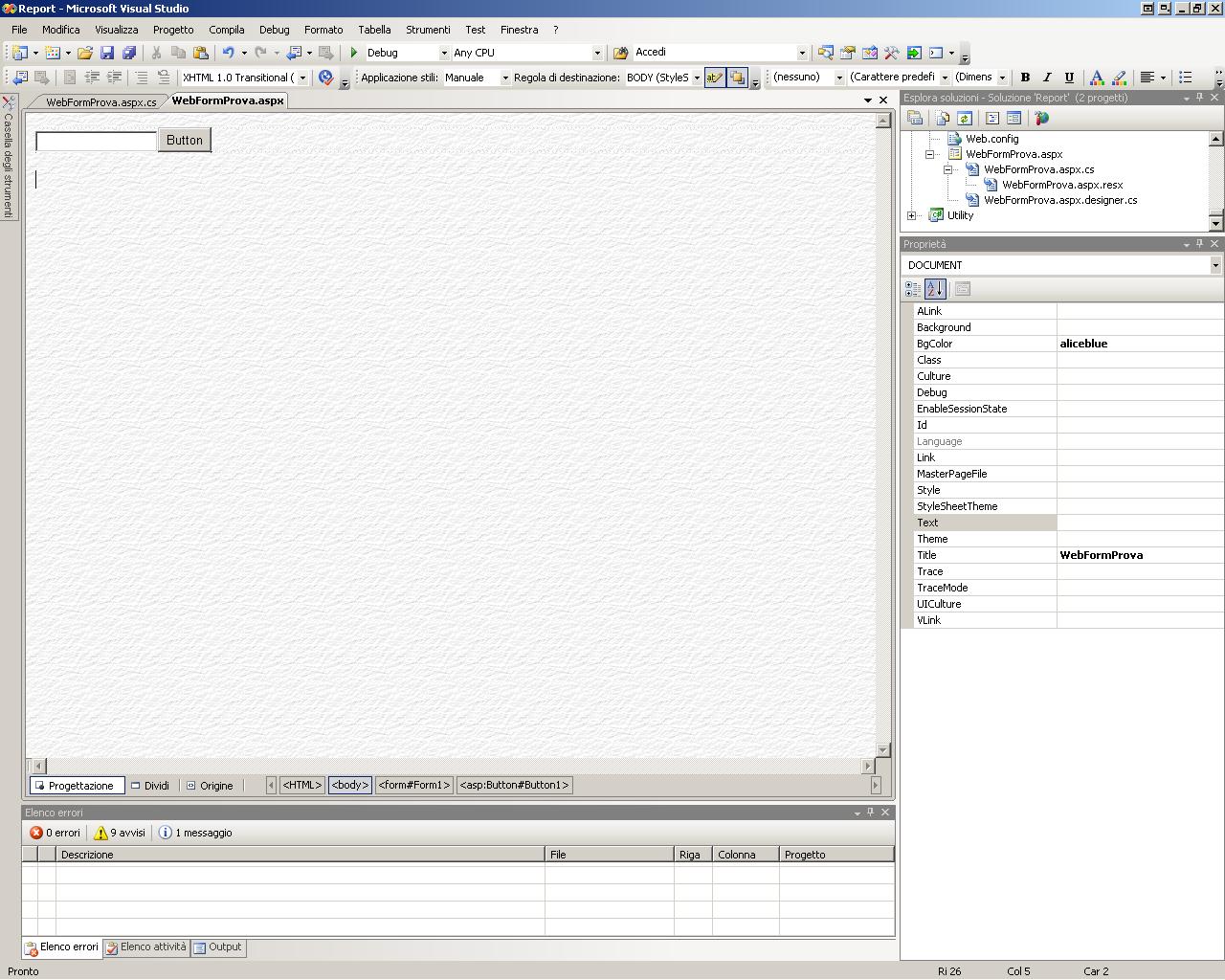
Task: Open the Debug configuration dropdown
Action: click(443, 53)
